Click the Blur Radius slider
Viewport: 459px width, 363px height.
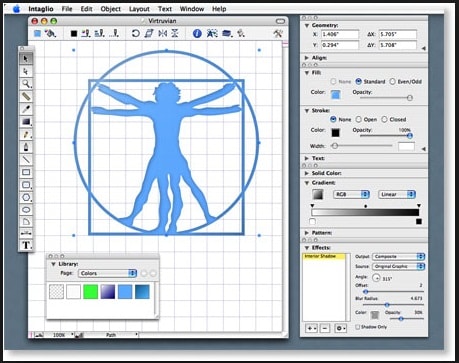point(393,305)
